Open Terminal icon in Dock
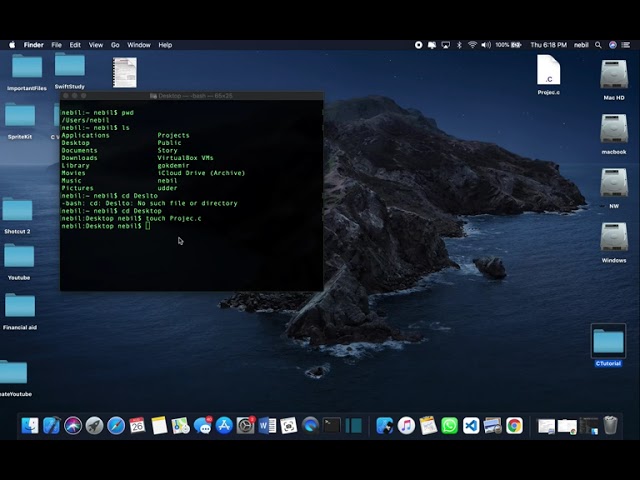The height and width of the screenshot is (480, 640). coord(332,426)
